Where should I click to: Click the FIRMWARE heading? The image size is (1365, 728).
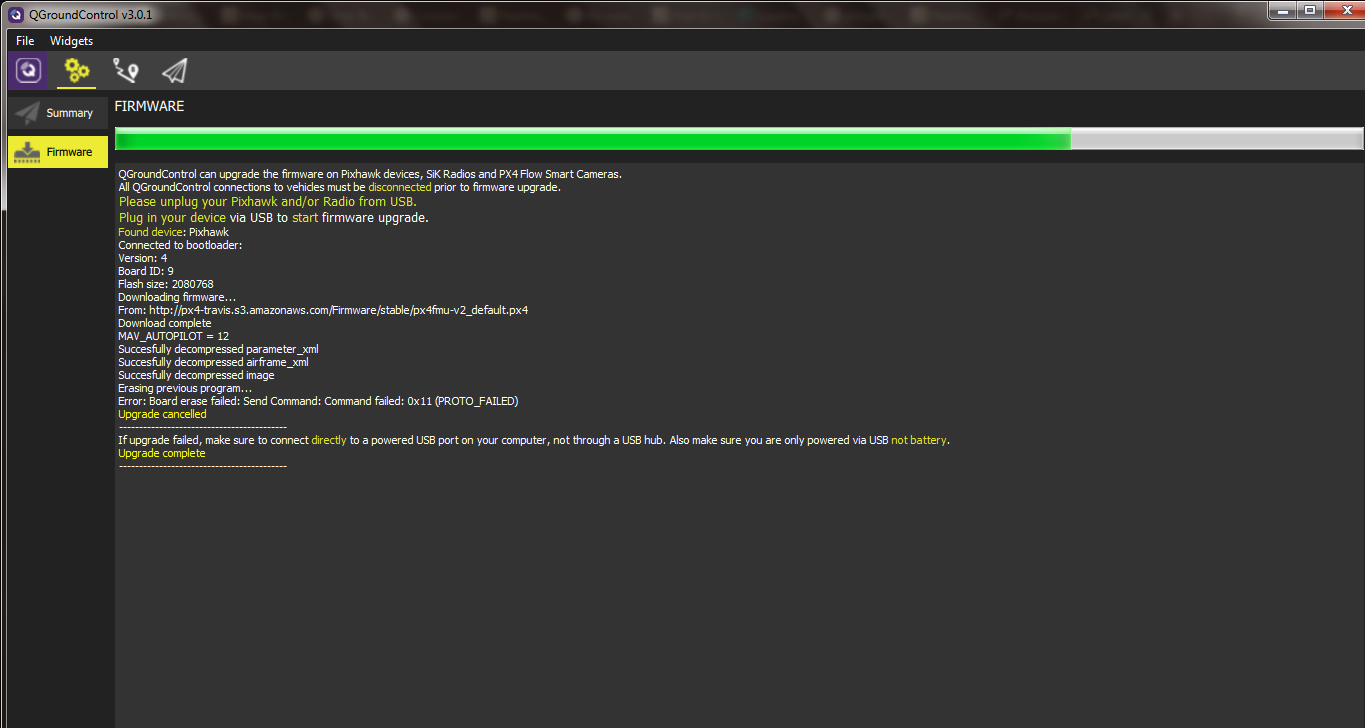coord(149,106)
